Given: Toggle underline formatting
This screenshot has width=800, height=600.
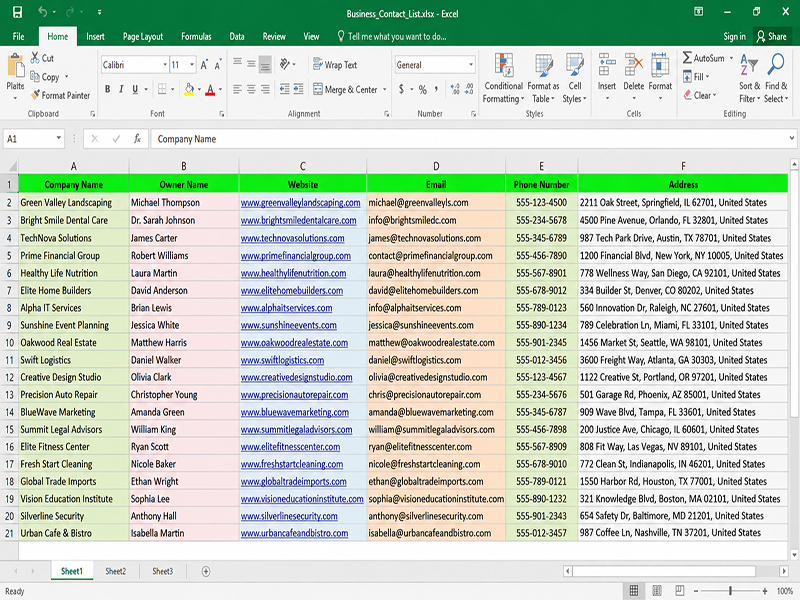Looking at the screenshot, I should 135,89.
